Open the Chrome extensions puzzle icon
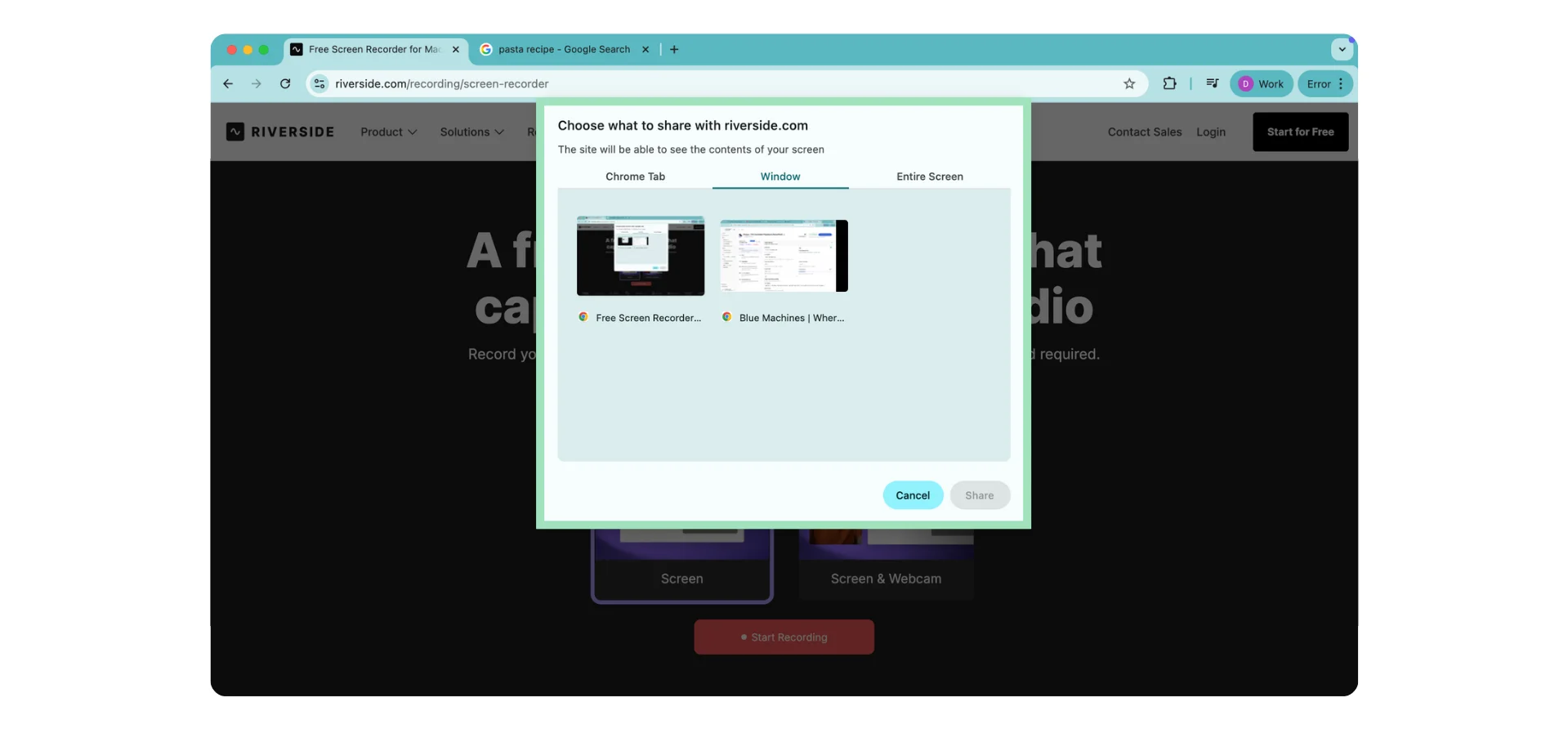The image size is (1568, 729). pyautogui.click(x=1169, y=83)
